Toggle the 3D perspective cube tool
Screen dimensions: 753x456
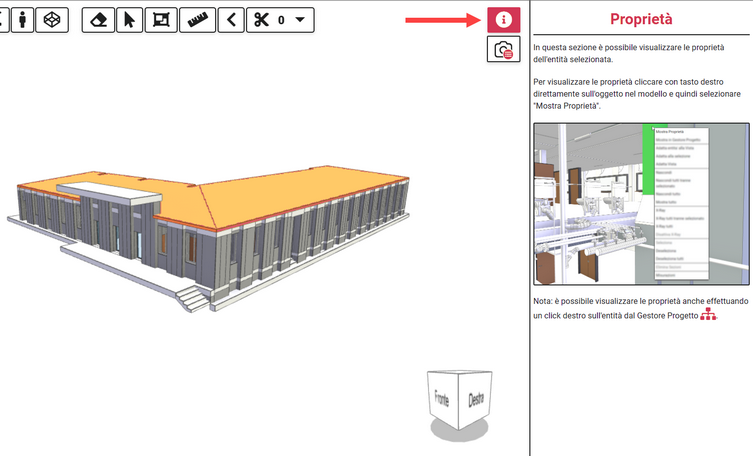pos(52,20)
